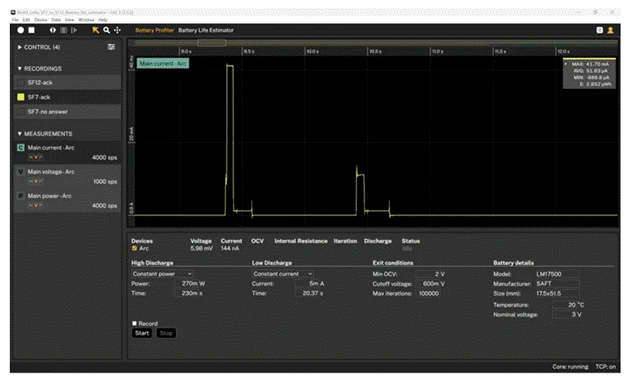Choose the four-arrow pan tool
The image size is (628, 379).
tap(117, 30)
